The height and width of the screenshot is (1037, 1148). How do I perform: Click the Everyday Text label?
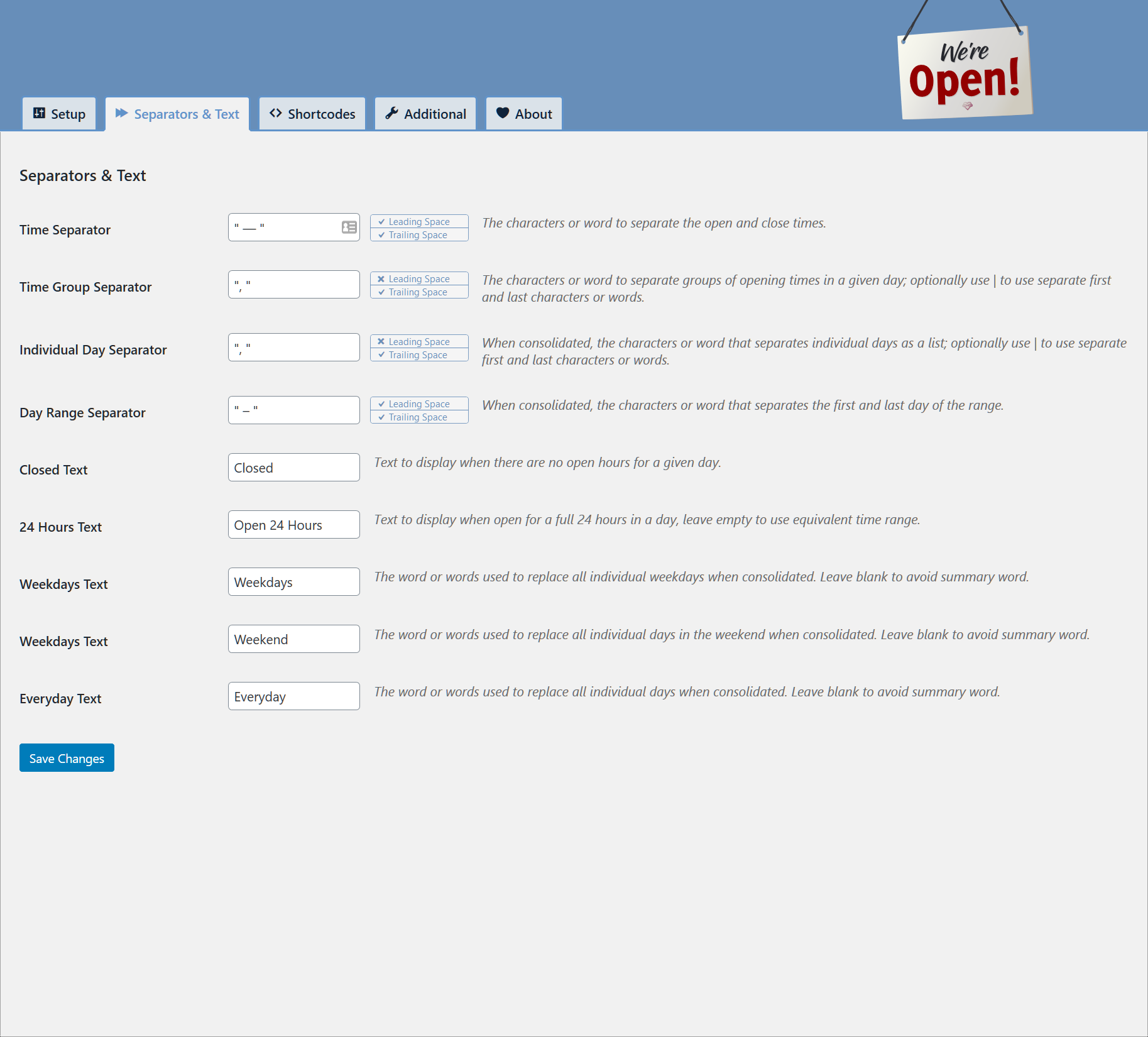(60, 698)
